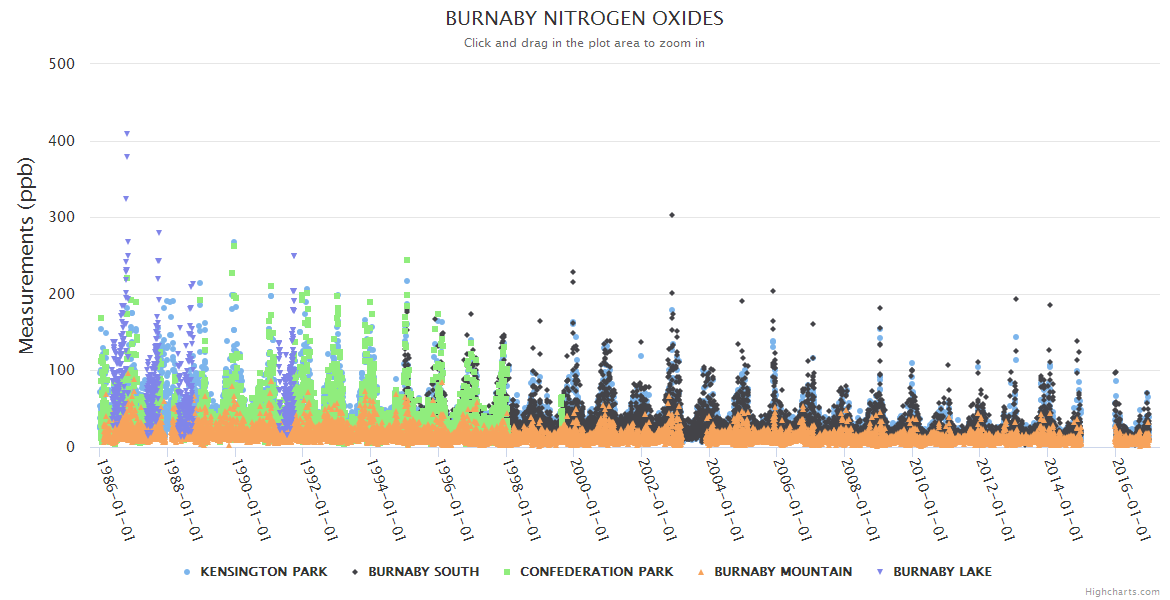This screenshot has width=1170, height=600.
Task: Click the Kensington Park blue circle legend marker
Action: pyautogui.click(x=187, y=572)
